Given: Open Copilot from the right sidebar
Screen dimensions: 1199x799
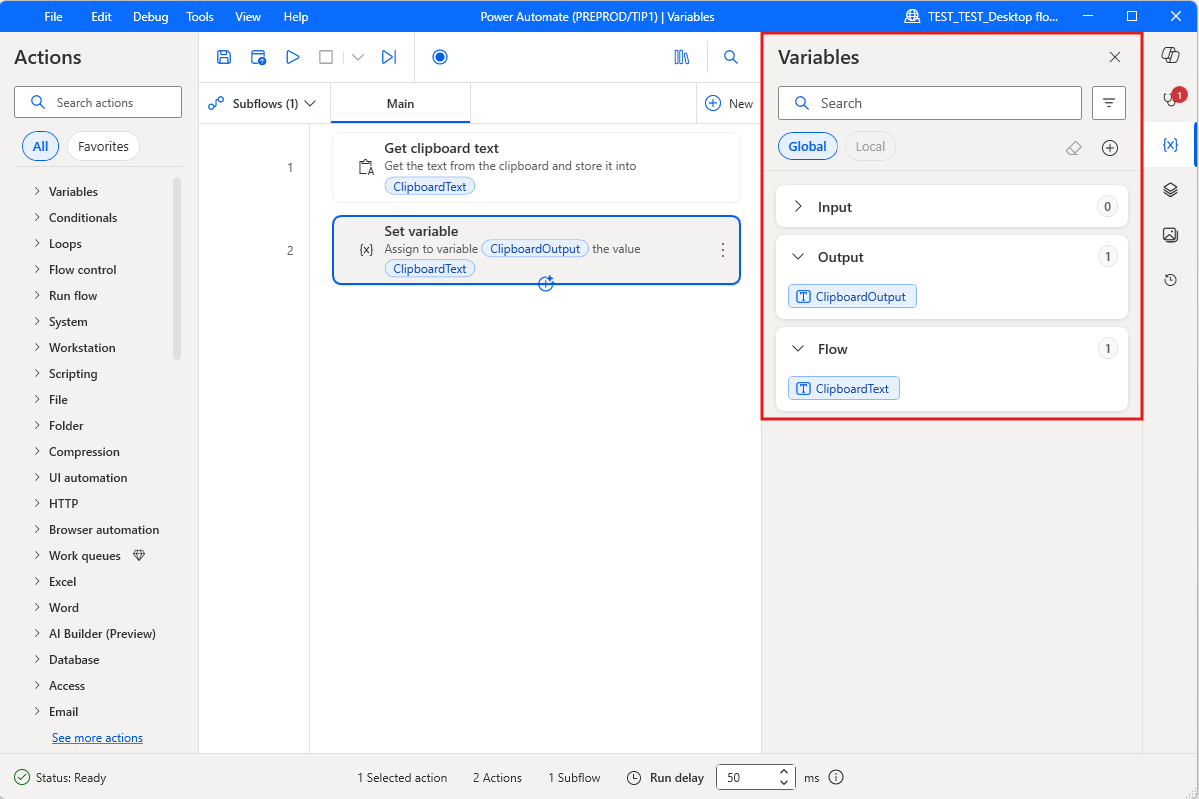Looking at the screenshot, I should pos(1170,54).
